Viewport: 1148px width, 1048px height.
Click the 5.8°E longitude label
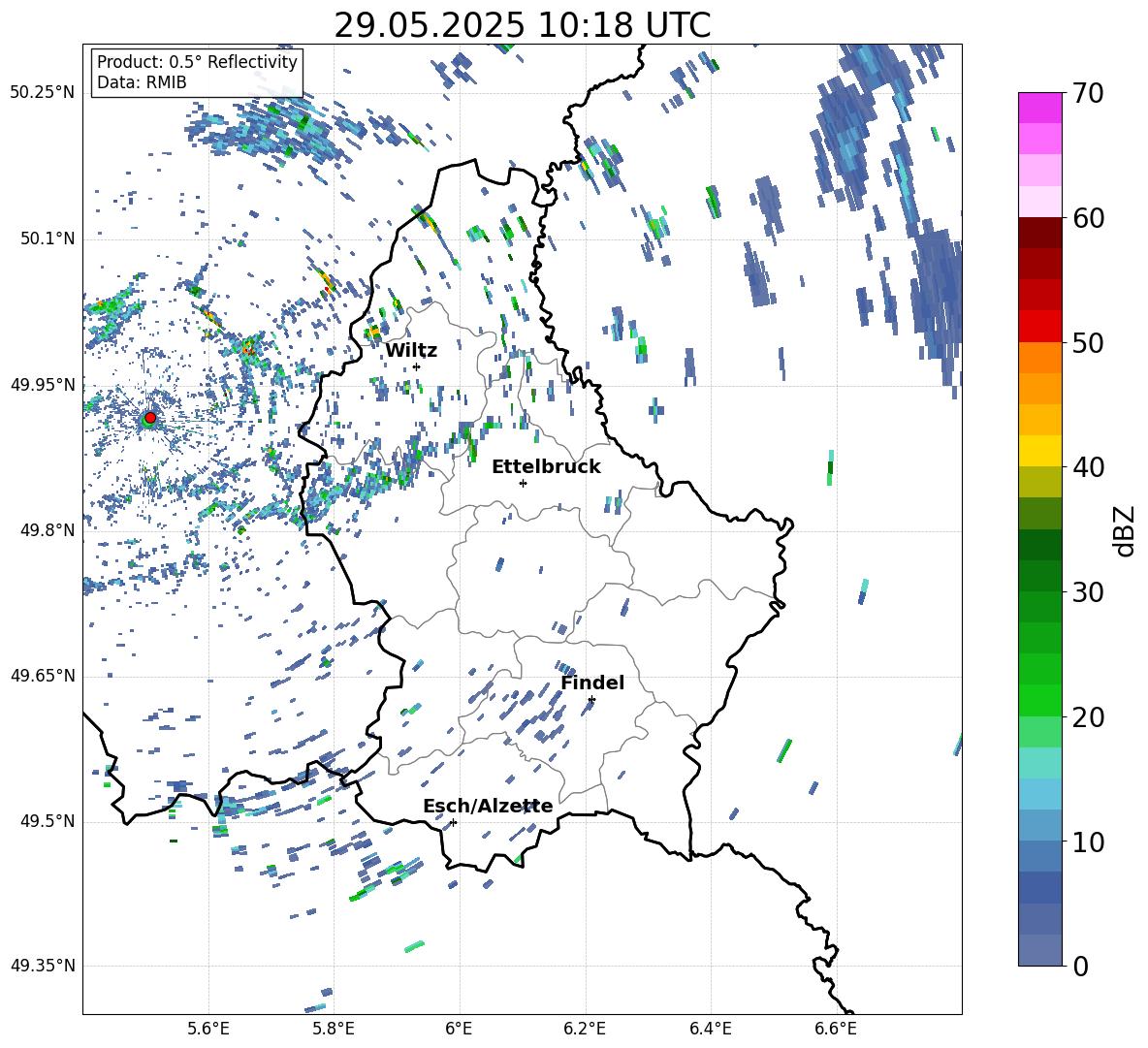(x=334, y=1029)
